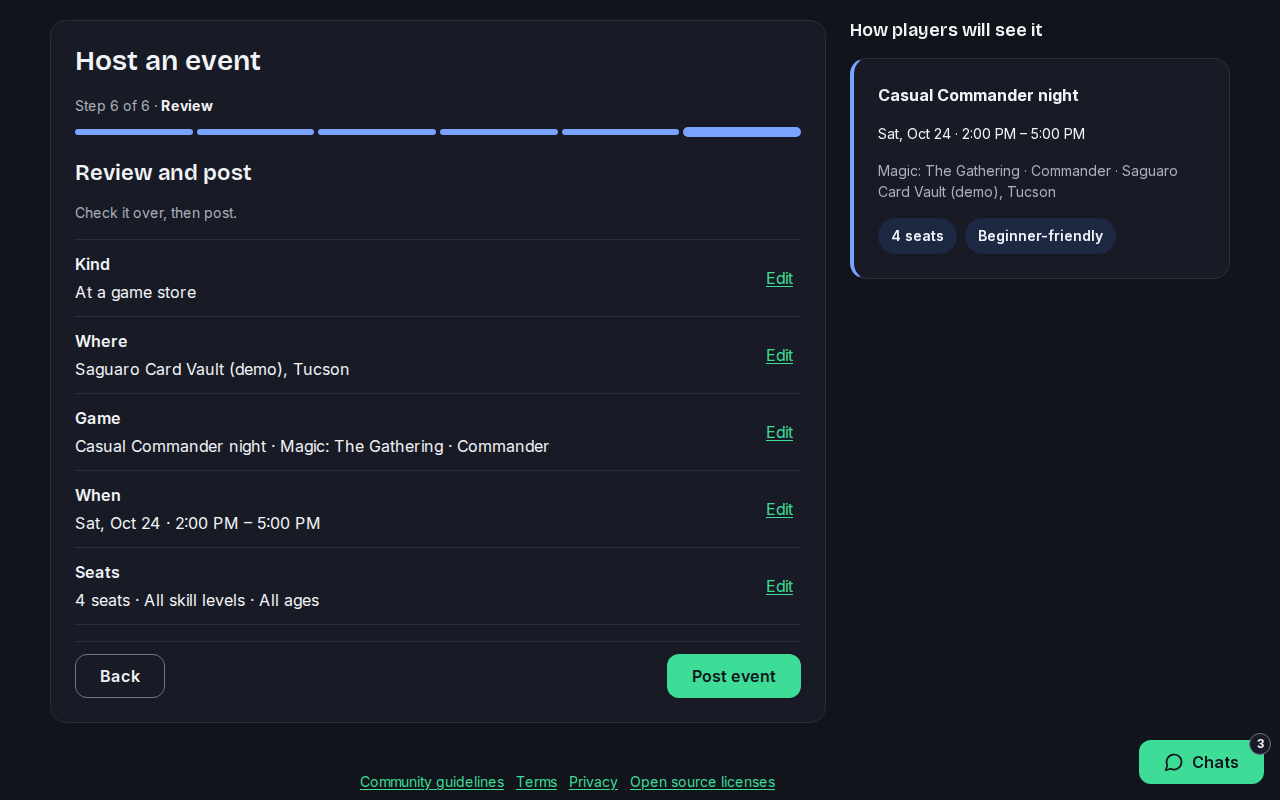Open the Chats panel

click(1201, 762)
